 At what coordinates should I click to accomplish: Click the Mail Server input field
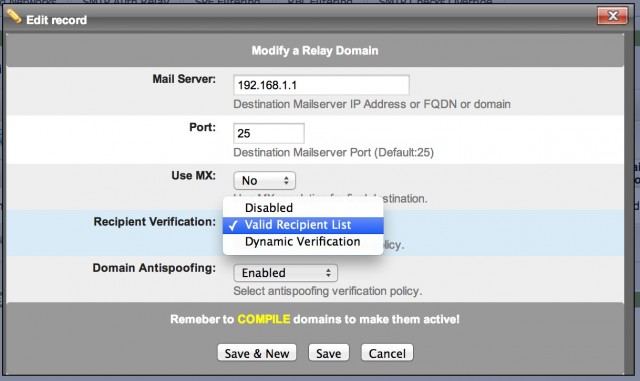click(321, 85)
